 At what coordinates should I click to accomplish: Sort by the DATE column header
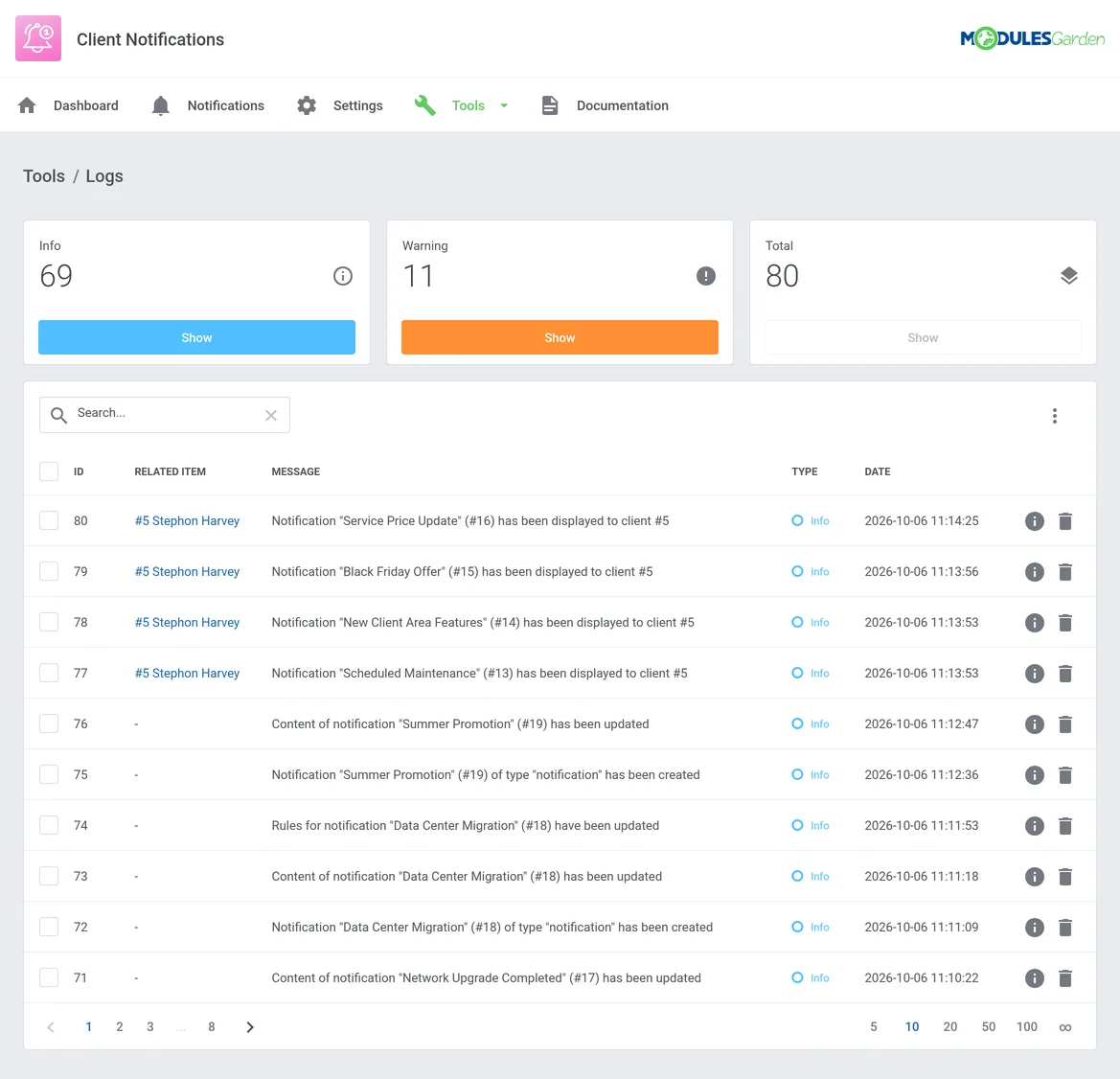878,471
